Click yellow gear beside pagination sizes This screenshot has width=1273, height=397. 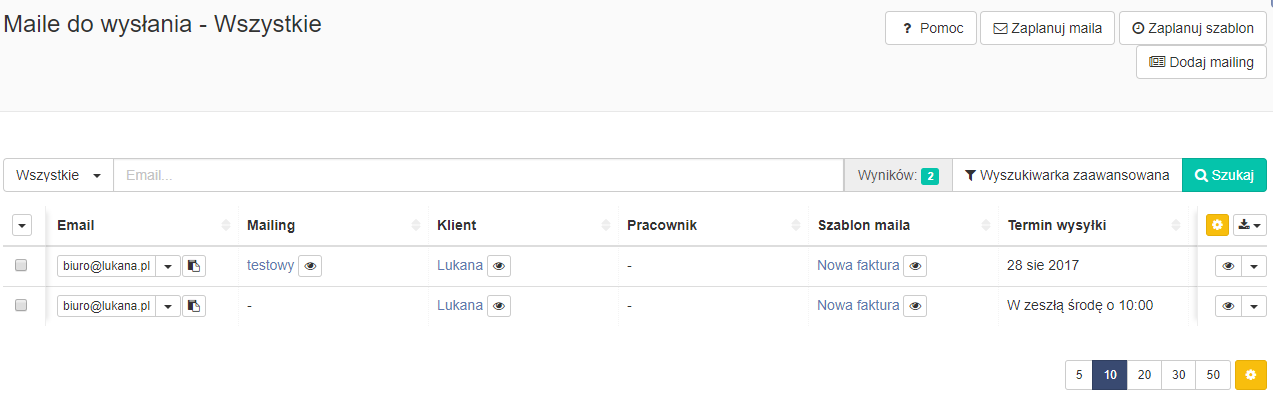(1251, 375)
